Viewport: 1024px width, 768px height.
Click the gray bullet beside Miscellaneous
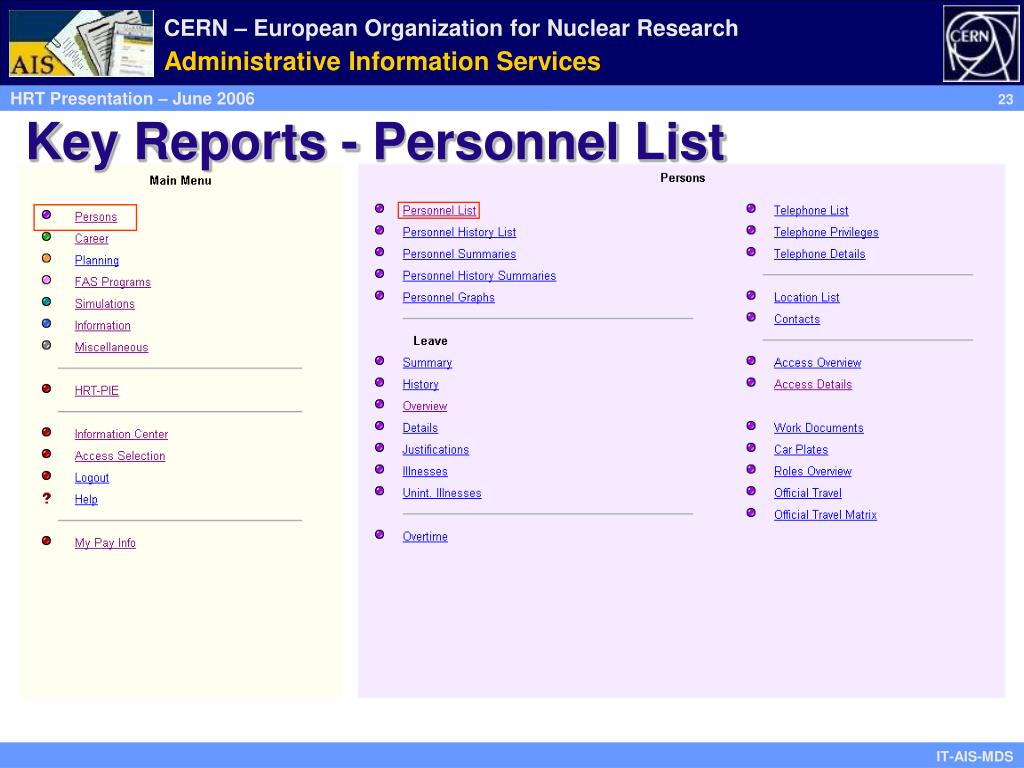(46, 345)
